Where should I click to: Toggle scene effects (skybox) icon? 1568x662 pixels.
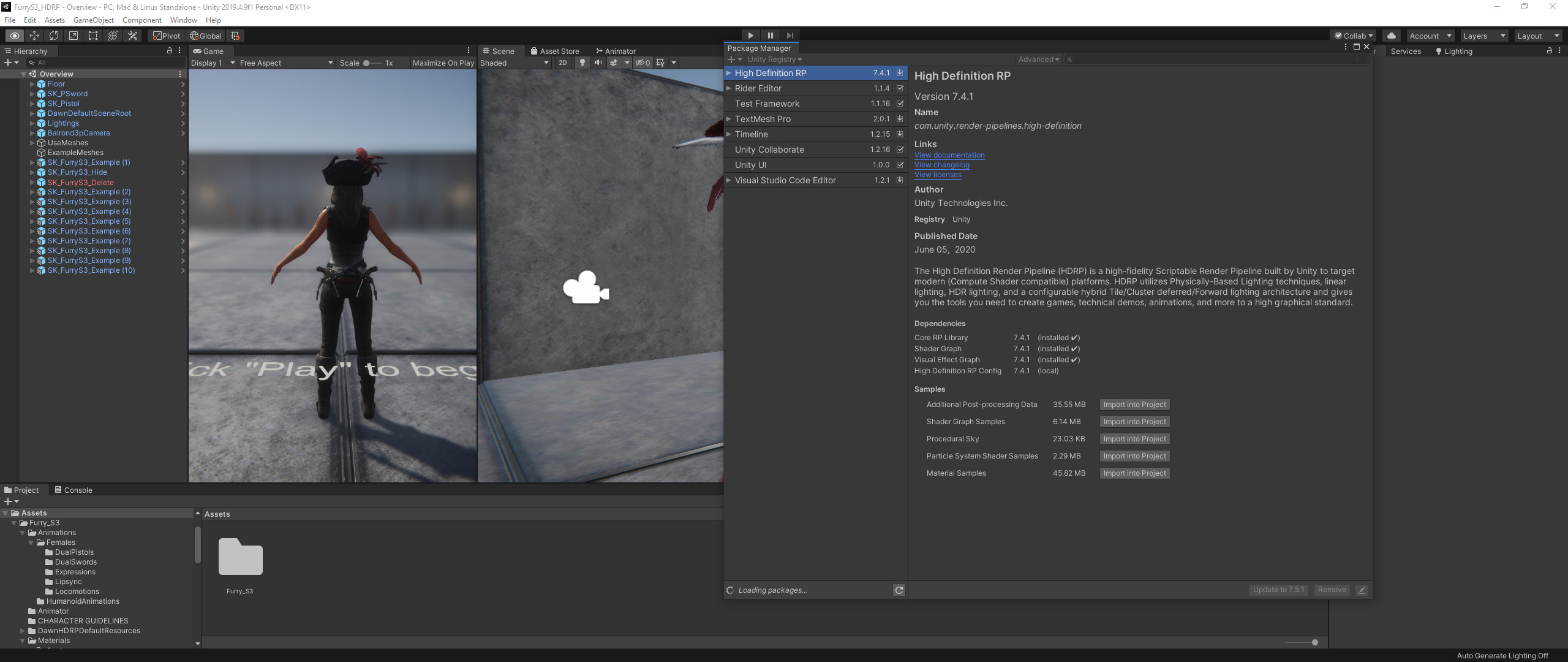pos(613,63)
